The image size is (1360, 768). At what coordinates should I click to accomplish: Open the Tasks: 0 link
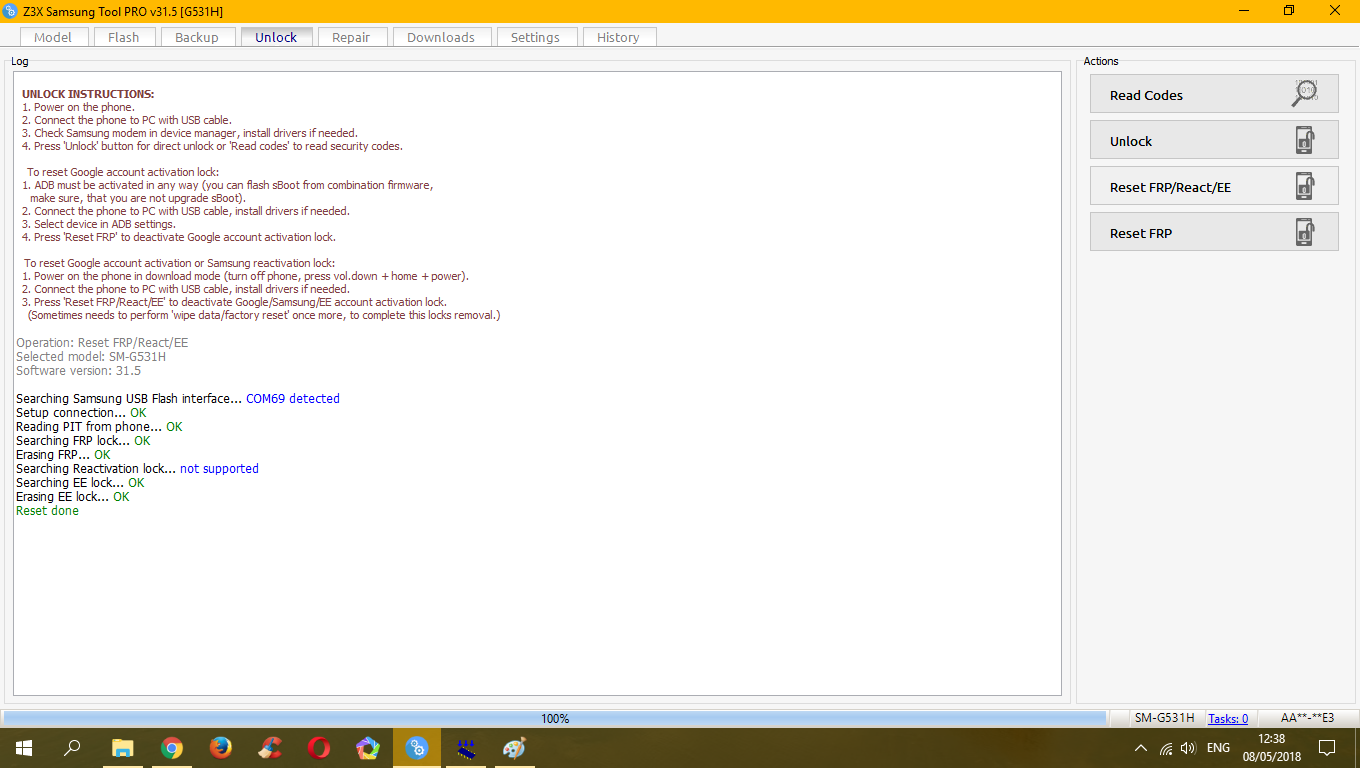[x=1228, y=718]
